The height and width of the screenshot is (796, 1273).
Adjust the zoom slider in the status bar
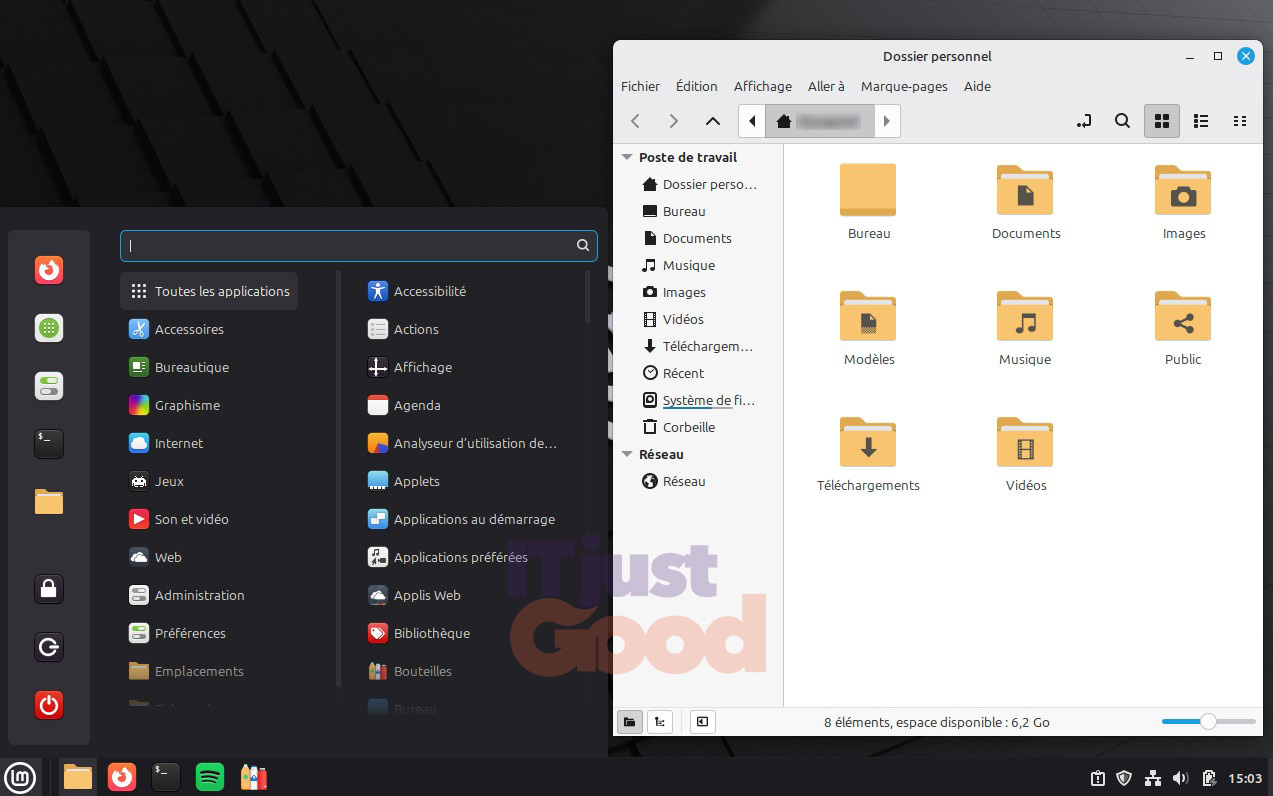(x=1207, y=721)
